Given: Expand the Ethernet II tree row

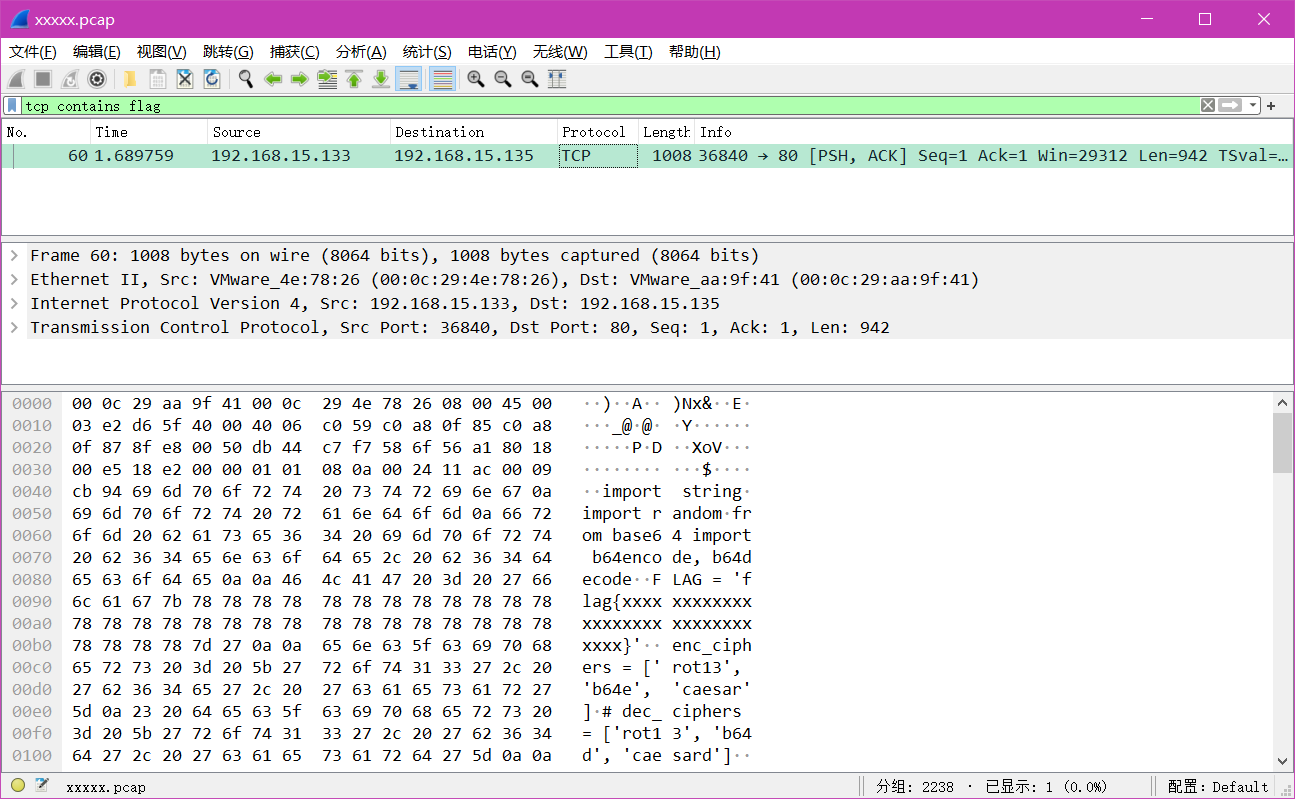Looking at the screenshot, I should [x=14, y=279].
